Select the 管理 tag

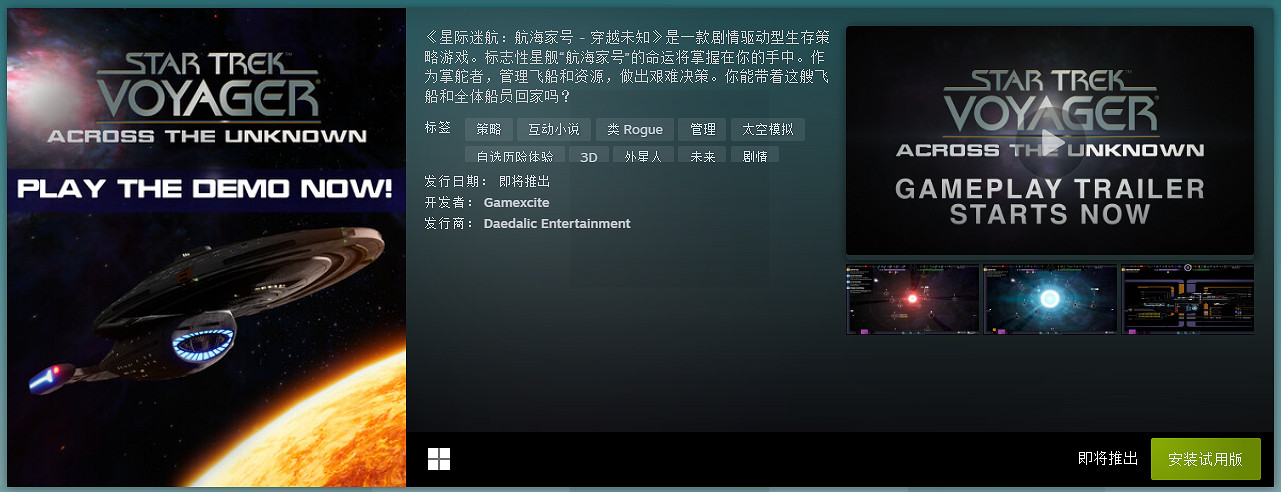point(703,129)
